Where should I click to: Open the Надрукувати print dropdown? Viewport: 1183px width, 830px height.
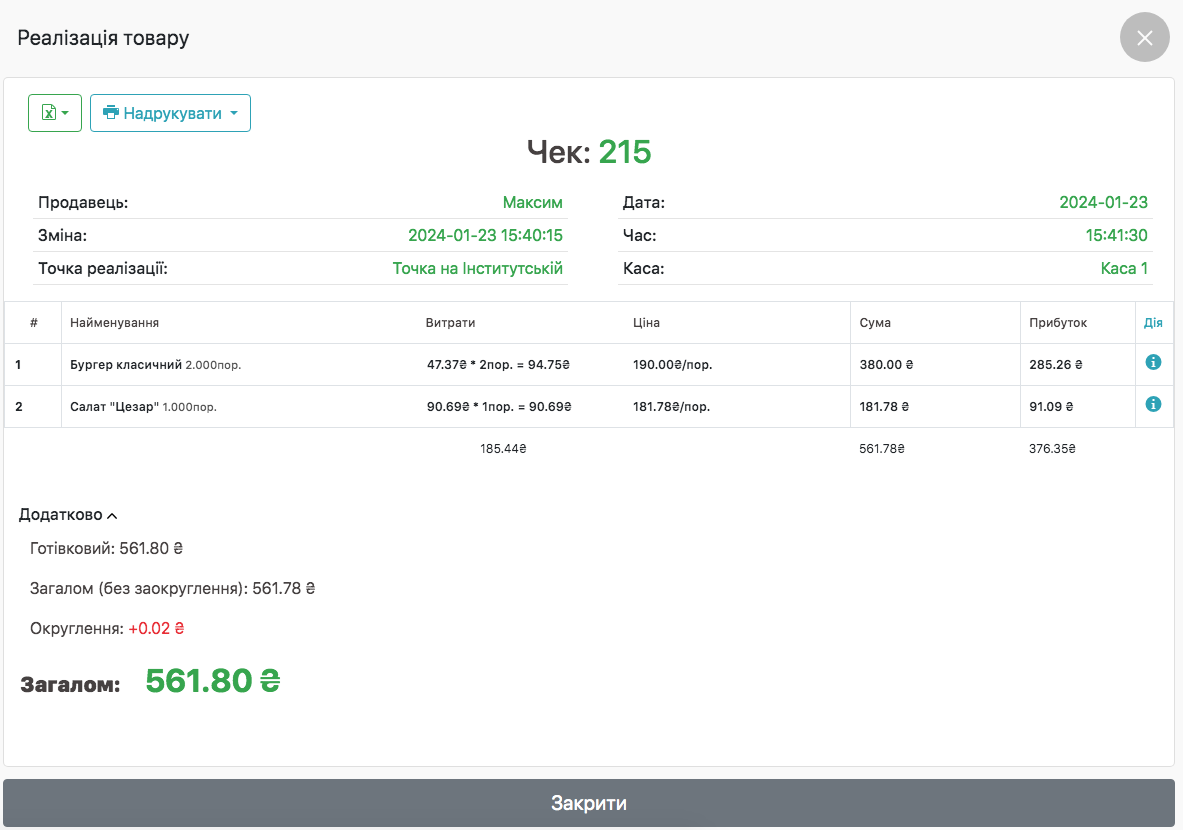click(x=170, y=113)
